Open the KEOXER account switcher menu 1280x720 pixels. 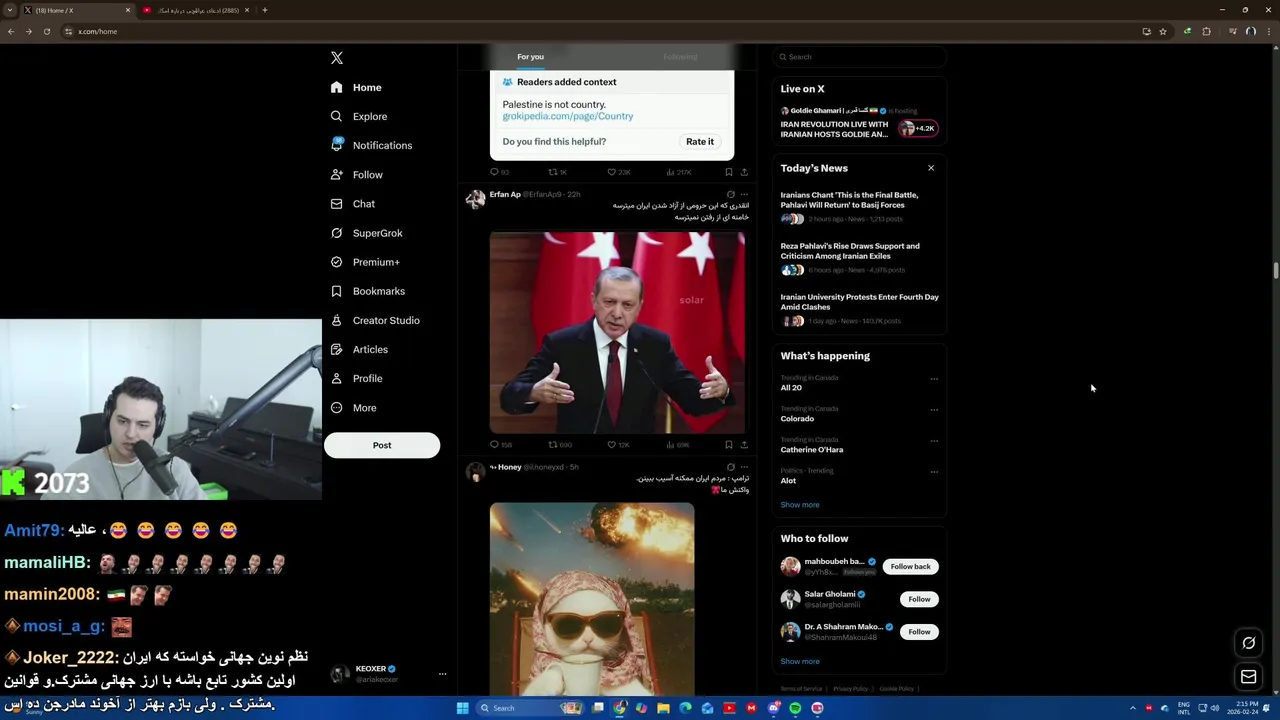[389, 674]
